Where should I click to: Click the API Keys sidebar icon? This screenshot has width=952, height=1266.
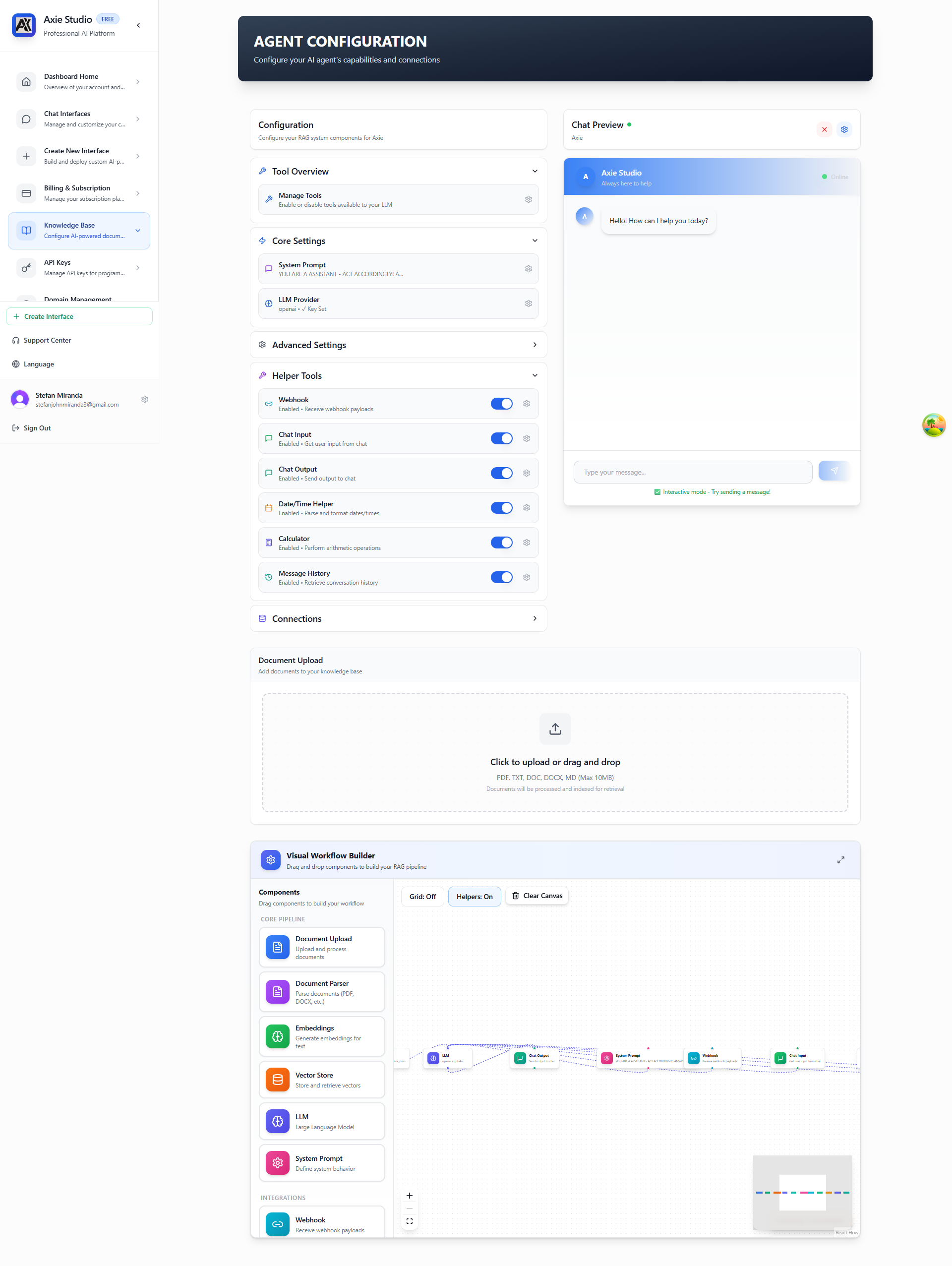[26, 268]
